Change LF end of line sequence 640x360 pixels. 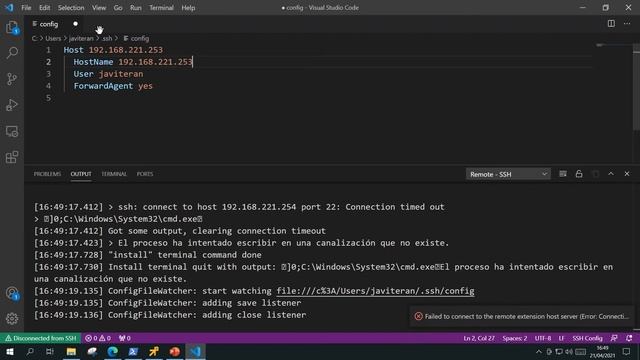(x=561, y=338)
